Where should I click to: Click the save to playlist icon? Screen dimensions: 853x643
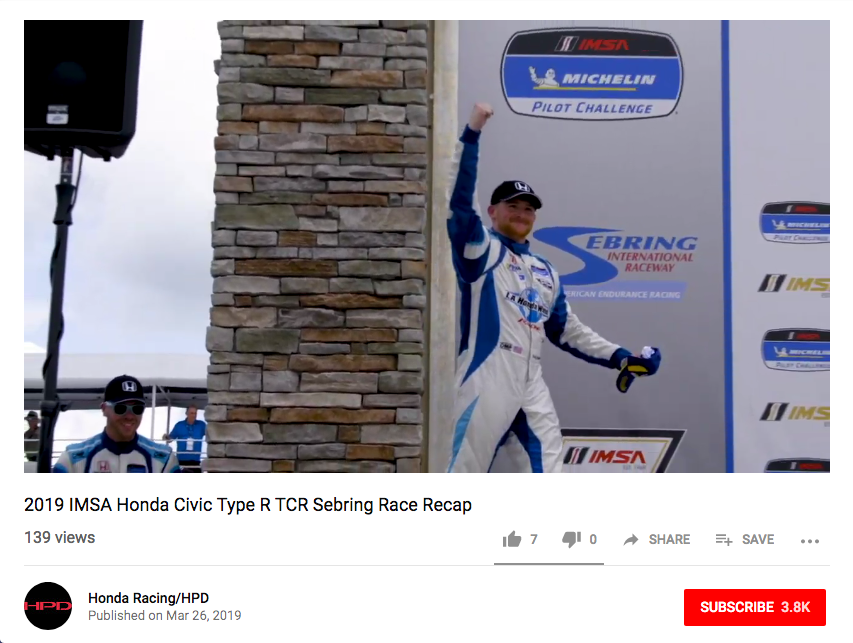(724, 540)
